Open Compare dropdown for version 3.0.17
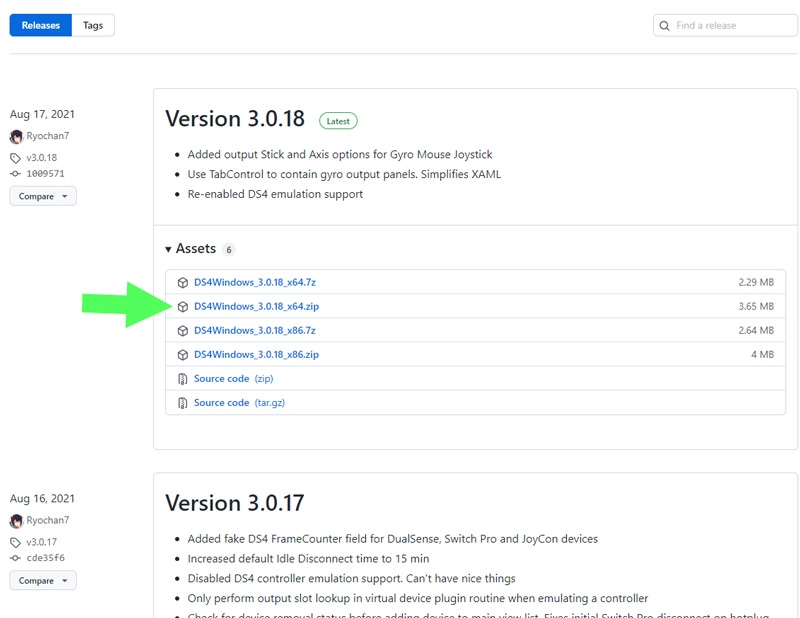The width and height of the screenshot is (800, 618). [43, 580]
